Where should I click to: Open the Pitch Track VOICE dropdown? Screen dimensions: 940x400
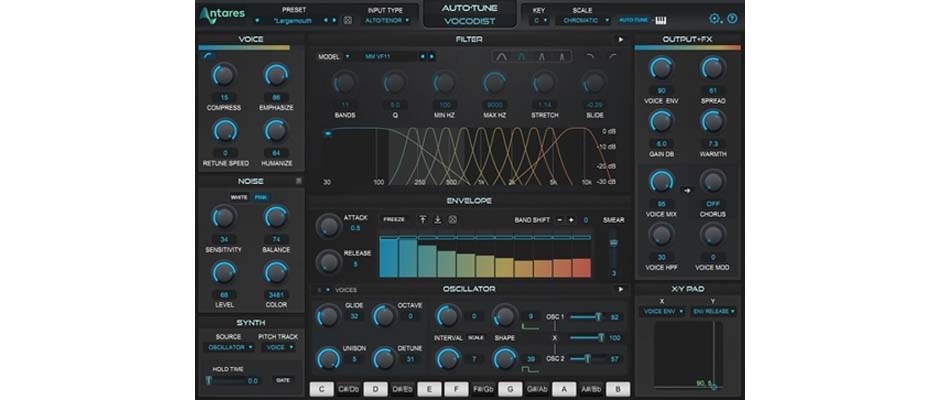tap(278, 347)
